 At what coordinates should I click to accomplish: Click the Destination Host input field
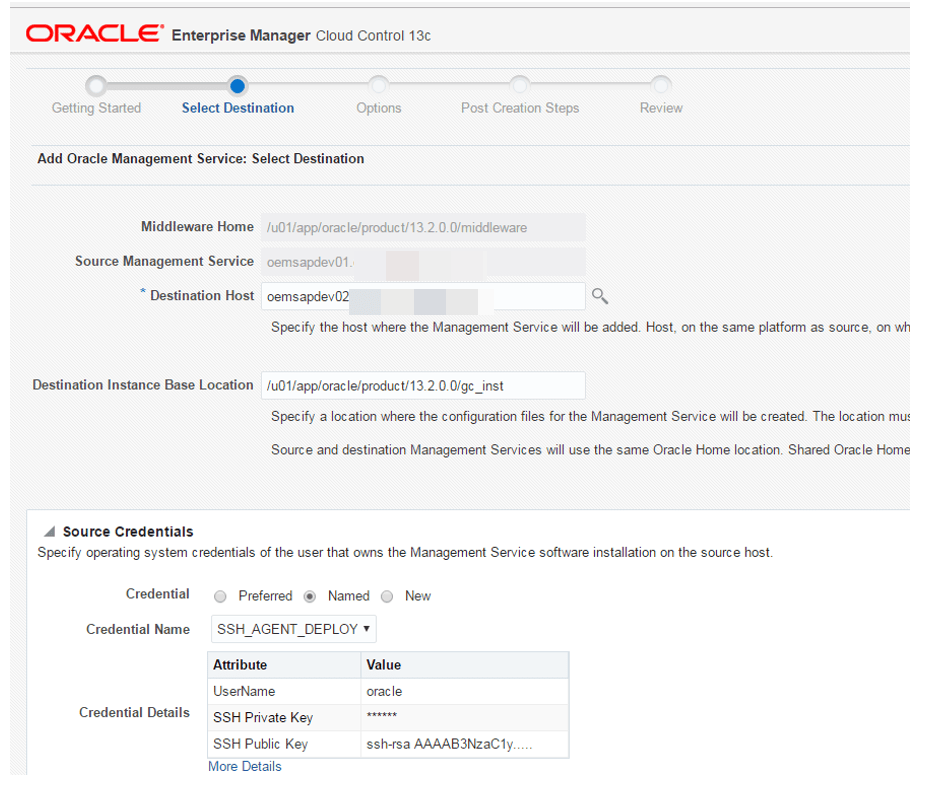tap(422, 296)
